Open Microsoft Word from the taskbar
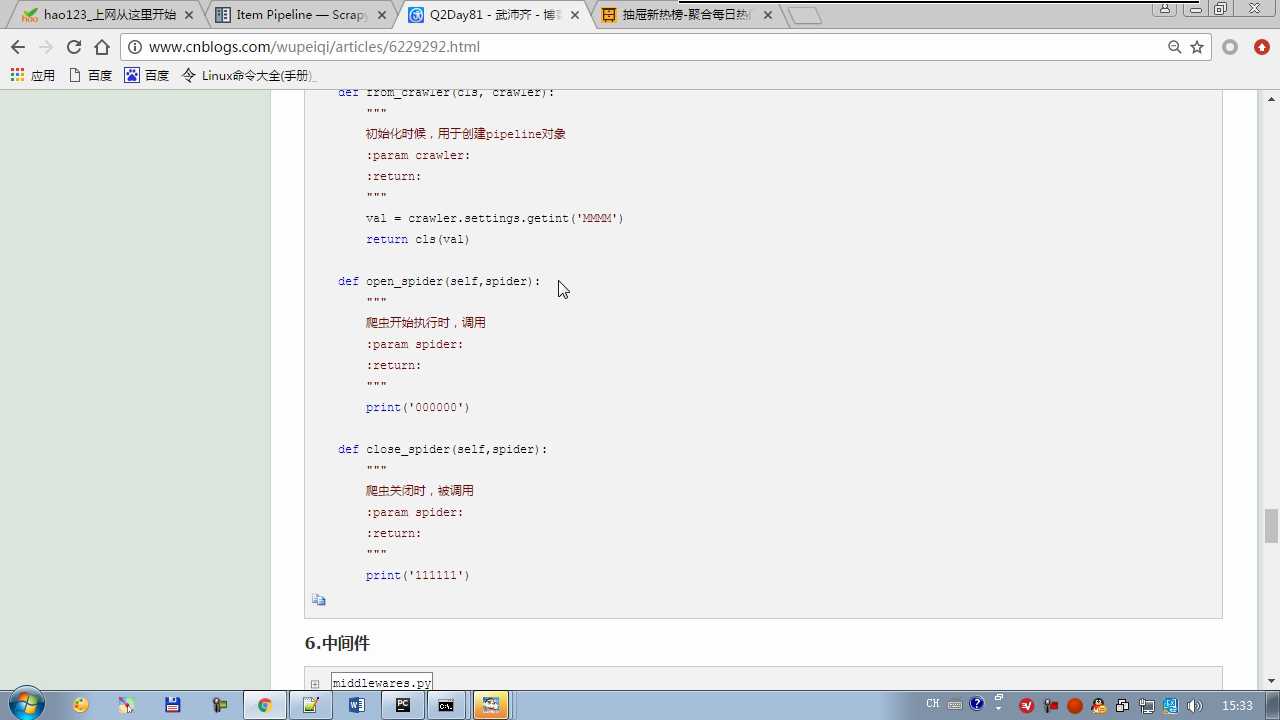The height and width of the screenshot is (720, 1280). pos(357,705)
